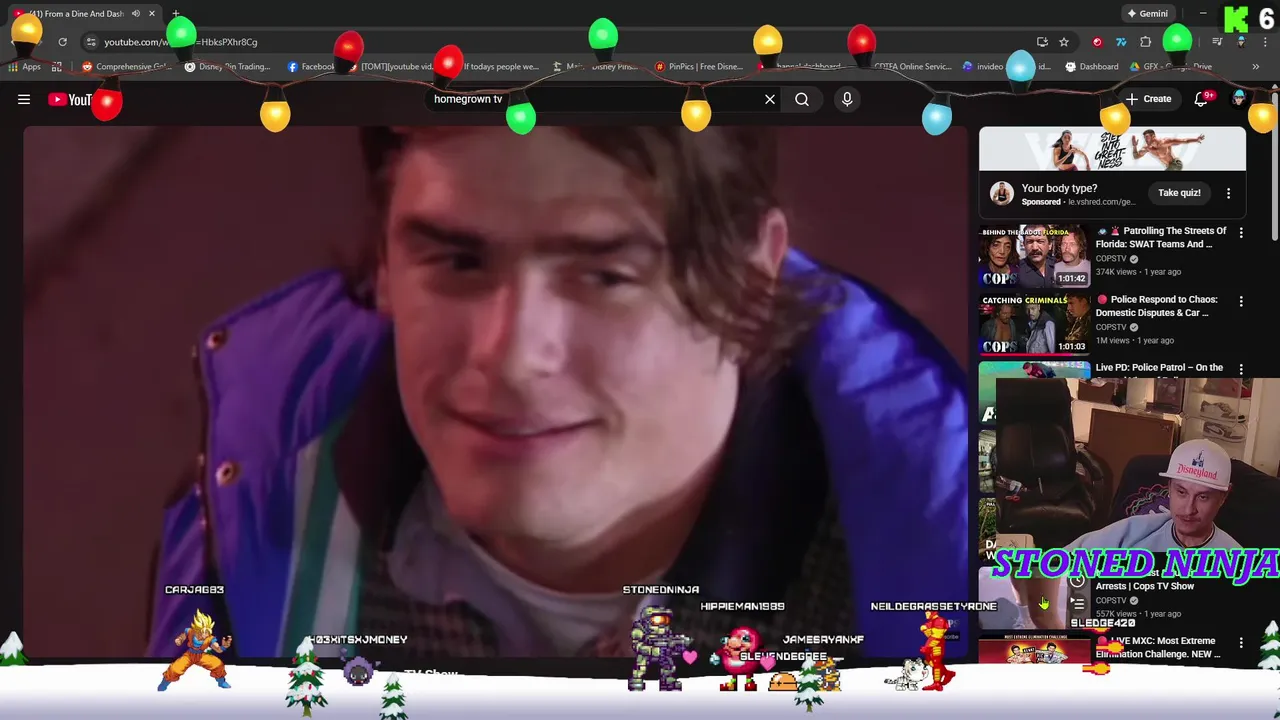This screenshot has width=1280, height=720.
Task: Open the 'GFX - Google Drive' bookmark
Action: (x=1172, y=67)
